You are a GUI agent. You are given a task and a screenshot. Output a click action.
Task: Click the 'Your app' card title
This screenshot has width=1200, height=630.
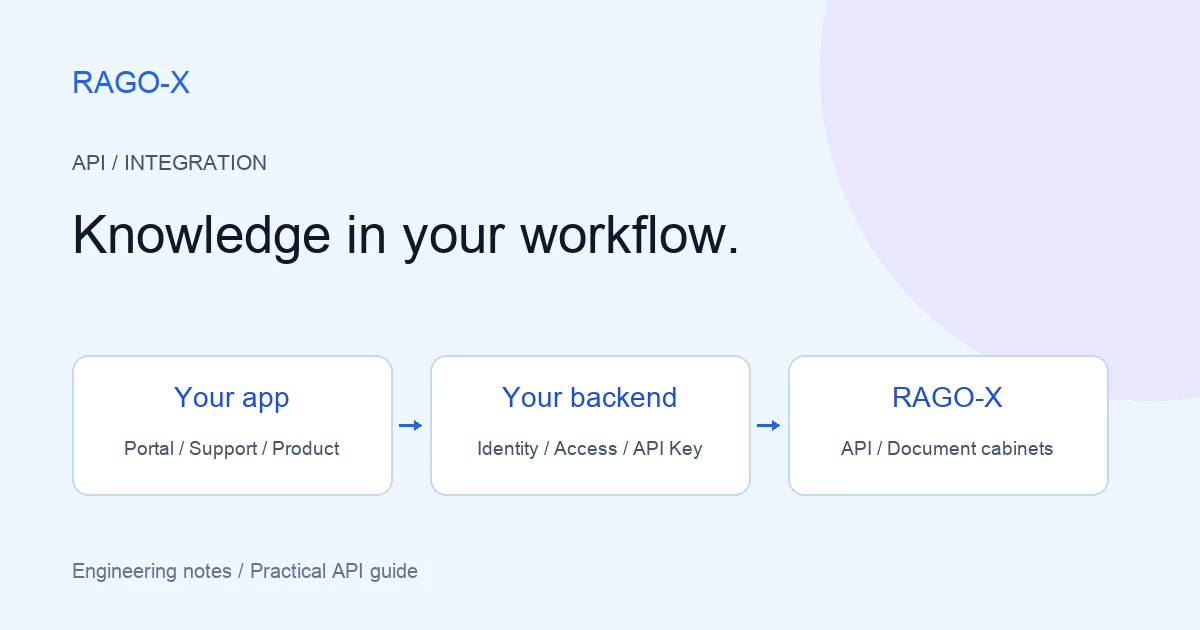pos(232,398)
